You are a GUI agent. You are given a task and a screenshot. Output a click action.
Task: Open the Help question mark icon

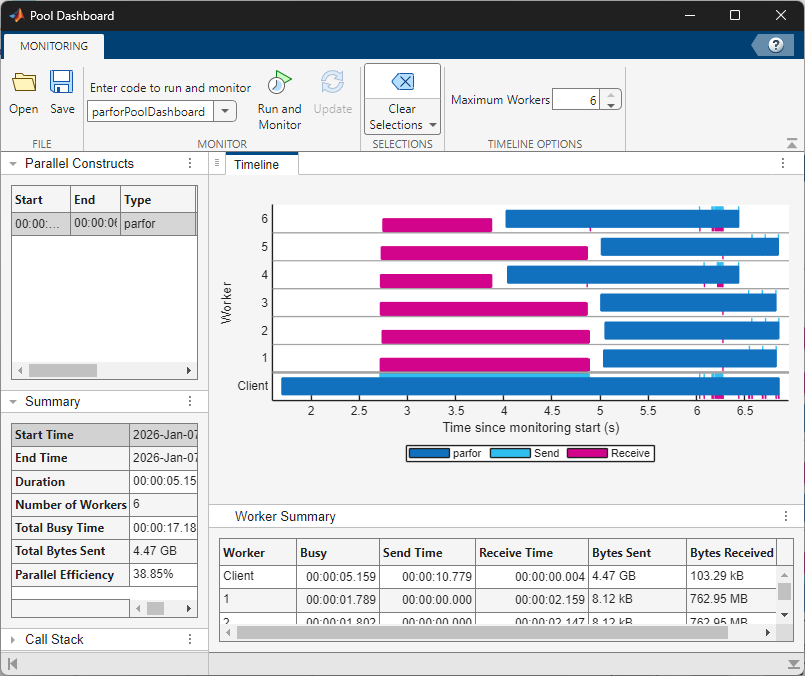click(x=775, y=45)
